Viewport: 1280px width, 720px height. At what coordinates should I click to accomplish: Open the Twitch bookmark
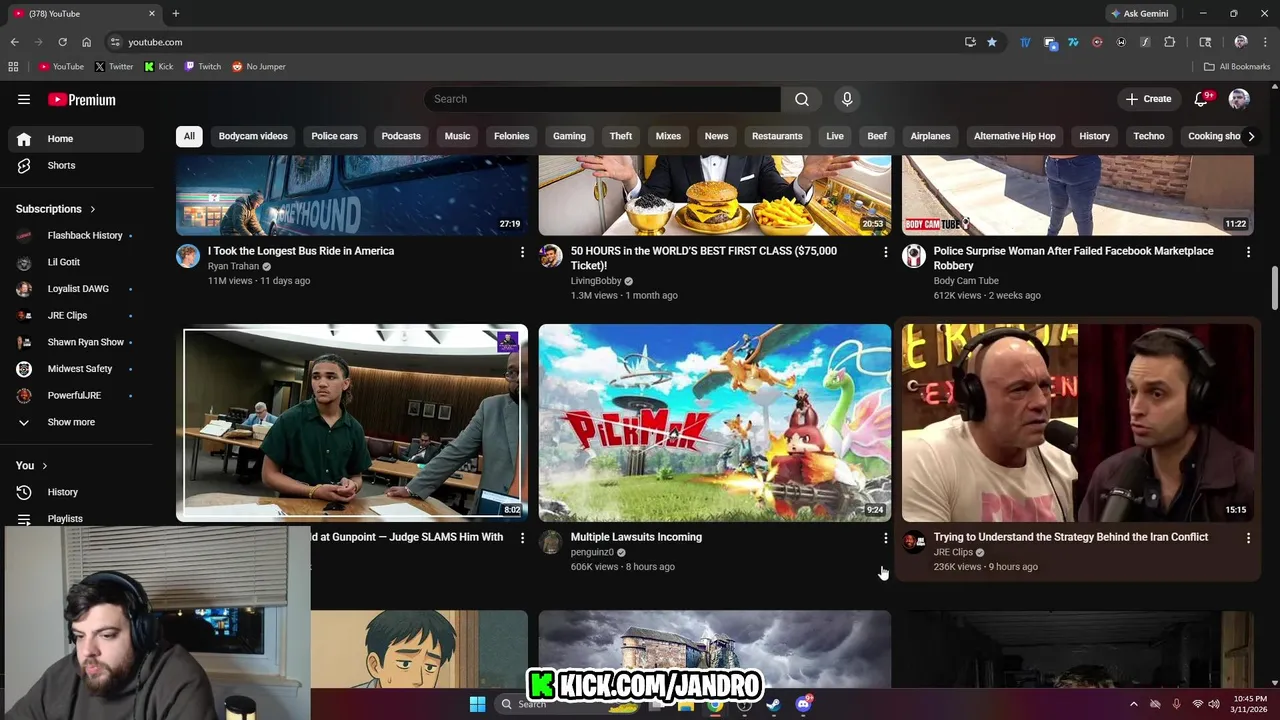click(202, 67)
